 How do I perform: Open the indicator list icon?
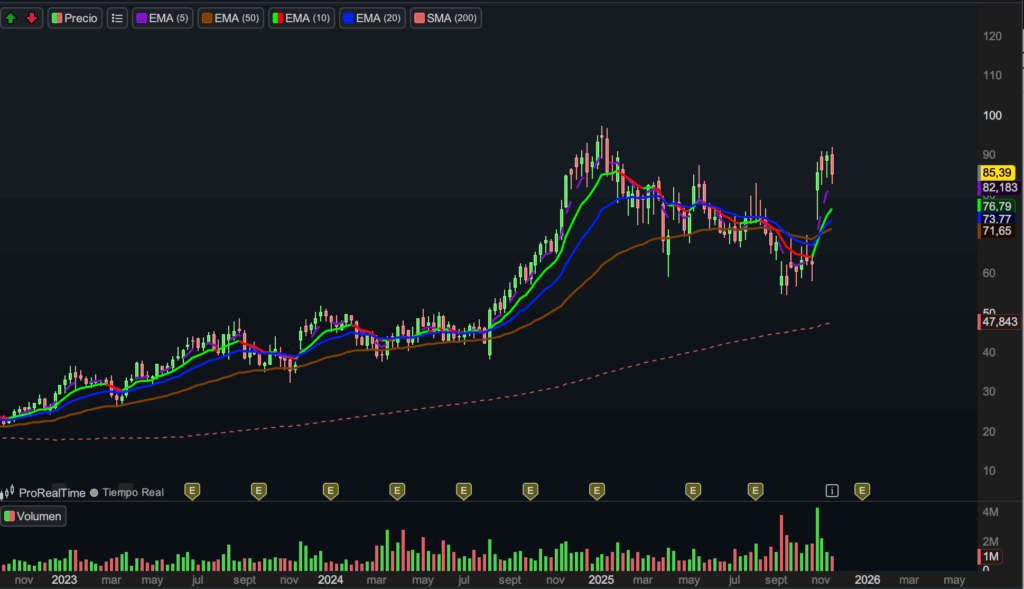pos(117,18)
